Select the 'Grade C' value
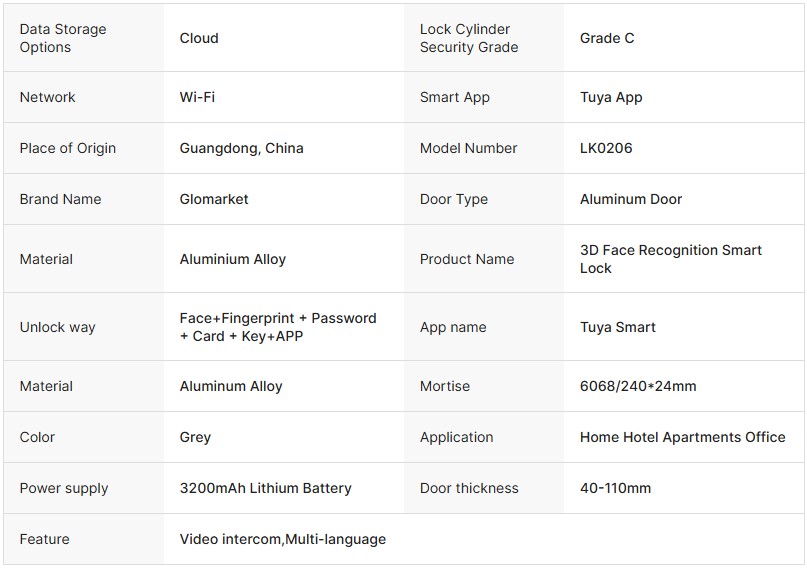807x570 pixels. click(607, 38)
